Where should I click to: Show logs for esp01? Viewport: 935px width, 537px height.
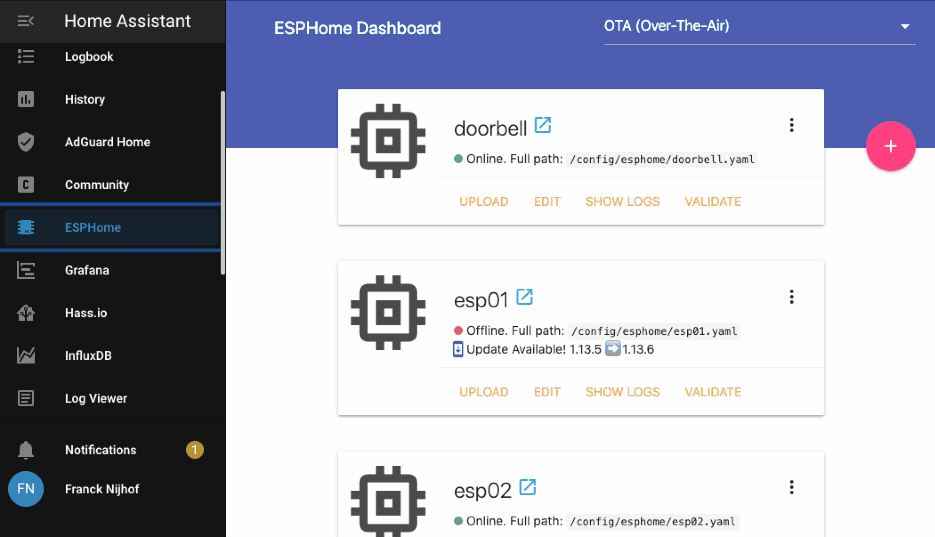(x=623, y=392)
